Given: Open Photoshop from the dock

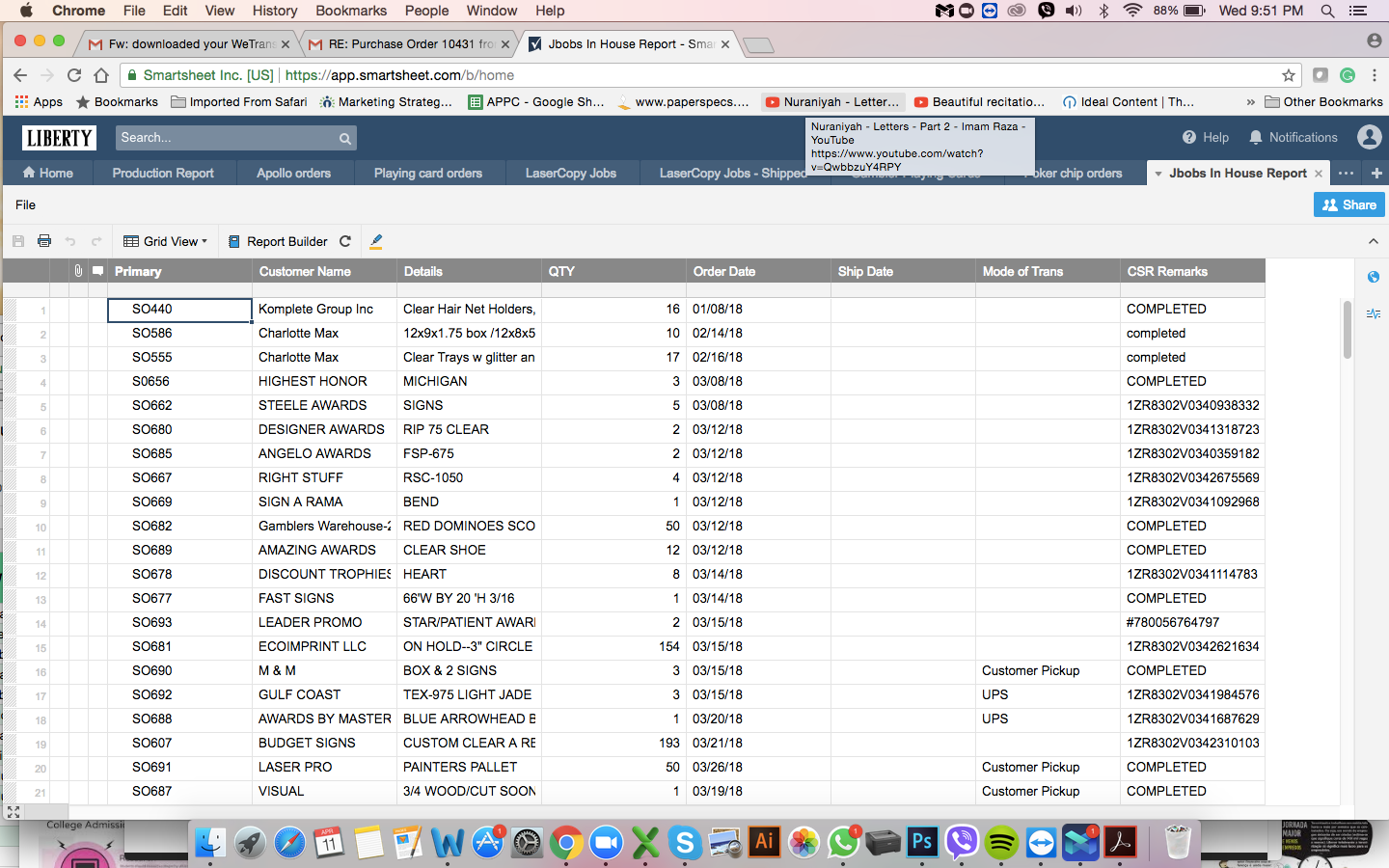Looking at the screenshot, I should [x=922, y=842].
